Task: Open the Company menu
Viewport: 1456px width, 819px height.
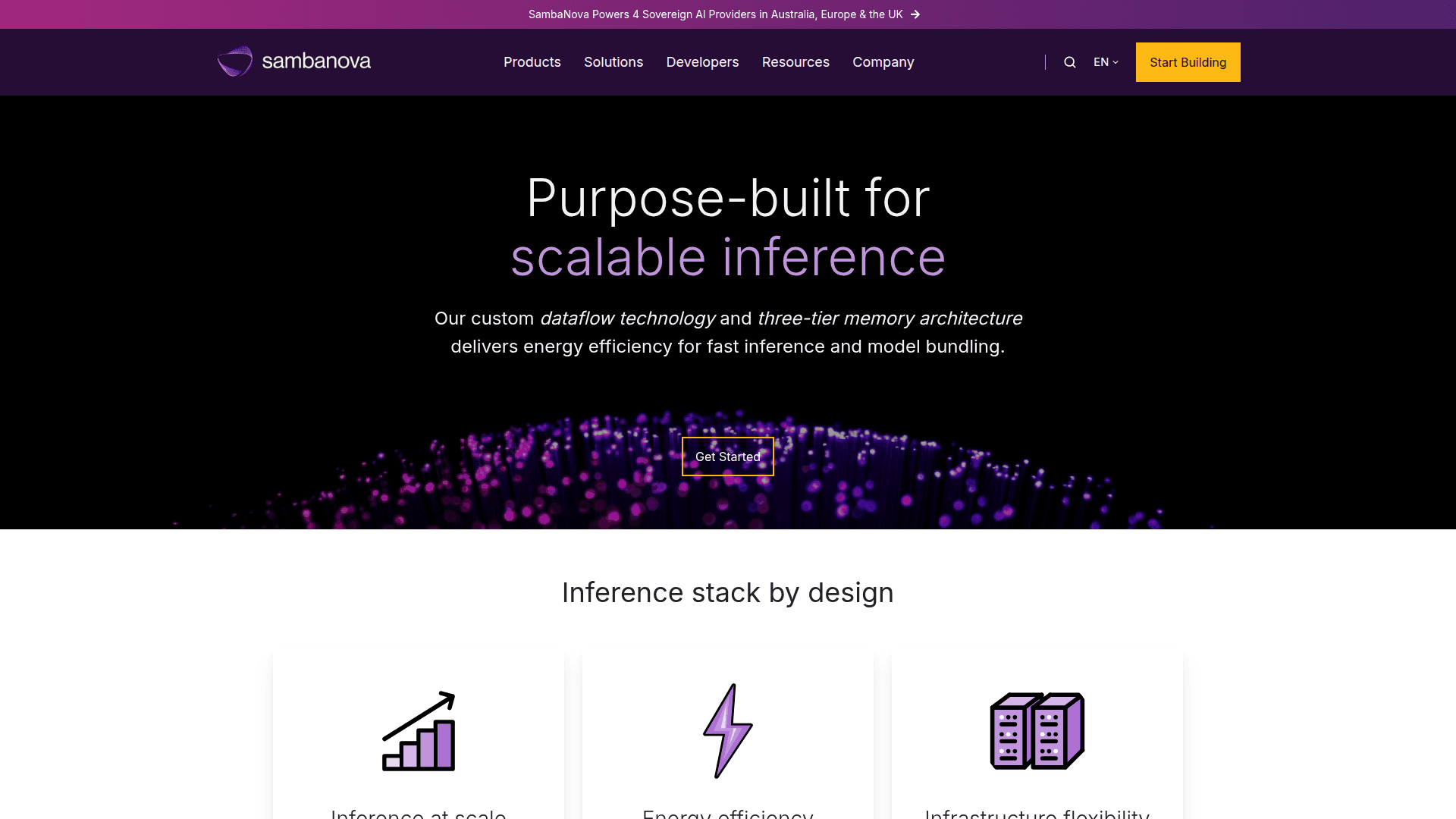Action: [883, 62]
